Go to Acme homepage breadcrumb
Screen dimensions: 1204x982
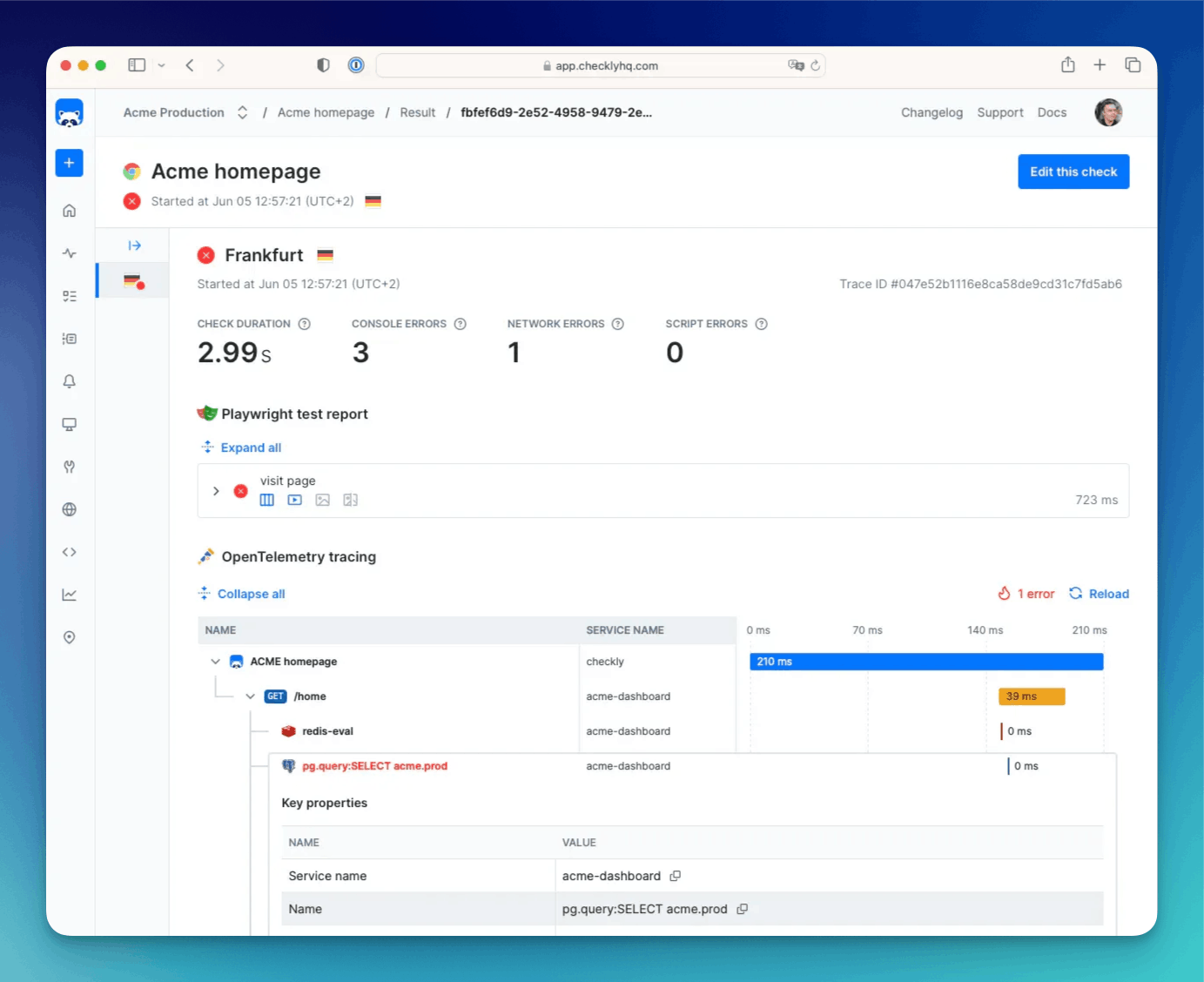click(326, 112)
